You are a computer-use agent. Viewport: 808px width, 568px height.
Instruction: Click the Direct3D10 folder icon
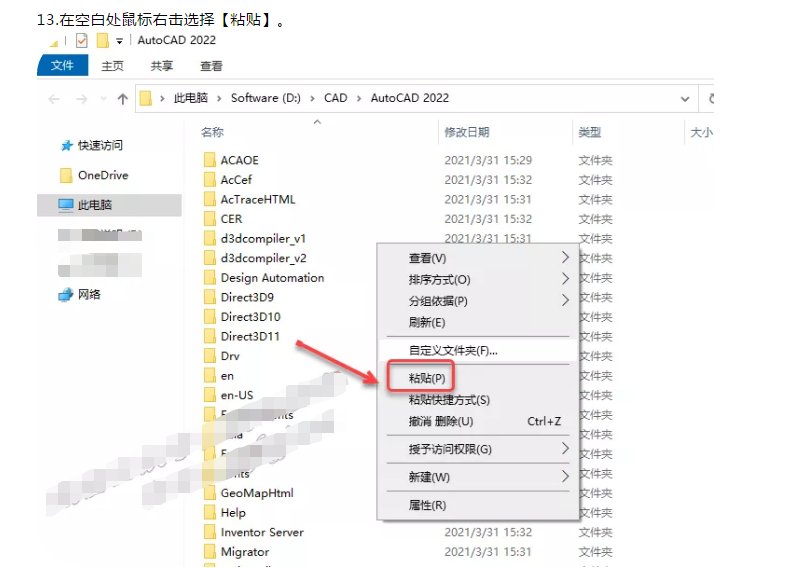point(210,316)
